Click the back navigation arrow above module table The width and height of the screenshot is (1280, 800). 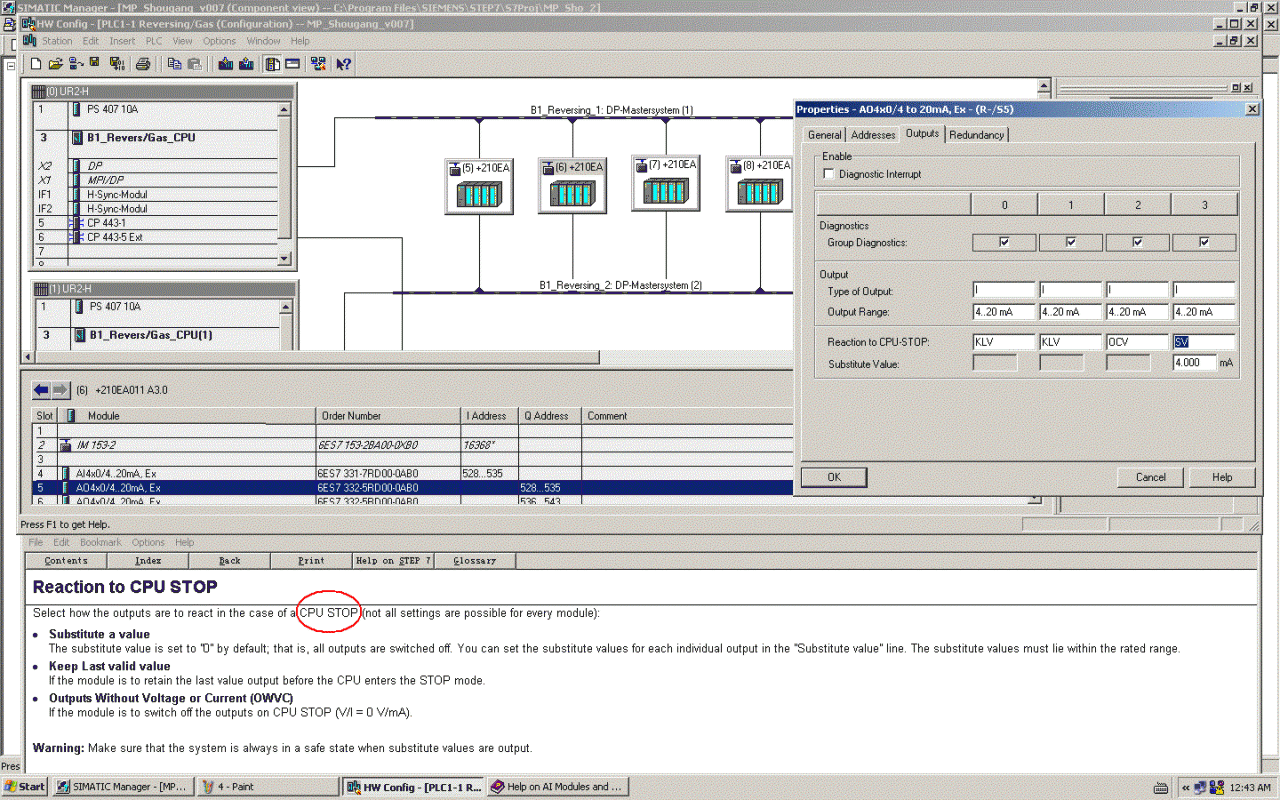coord(41,390)
